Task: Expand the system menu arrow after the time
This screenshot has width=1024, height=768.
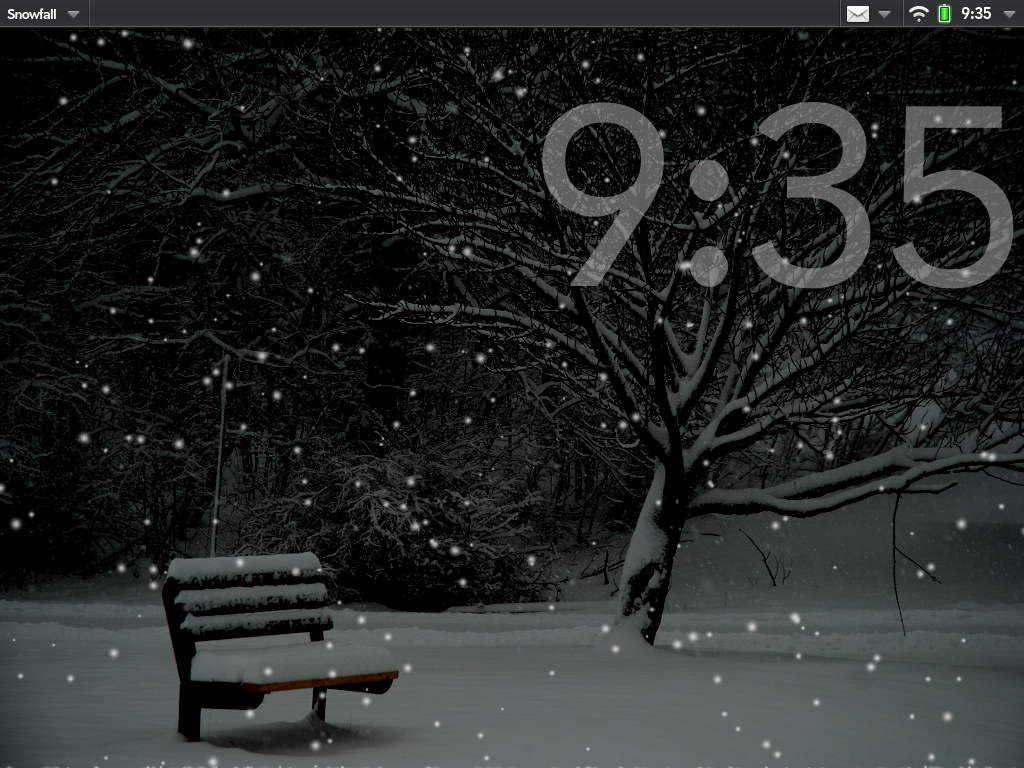Action: [x=1008, y=14]
